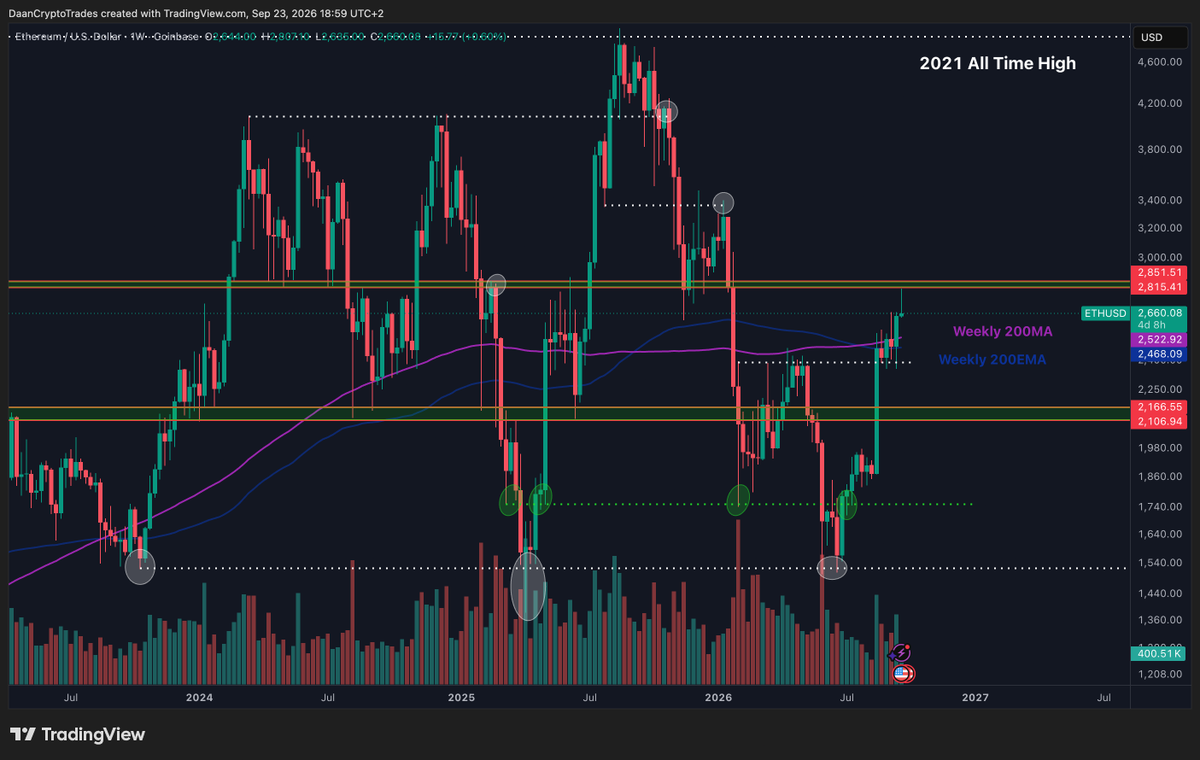The image size is (1200, 760).
Task: Click the 1,740.00 price axis label
Action: (1160, 507)
